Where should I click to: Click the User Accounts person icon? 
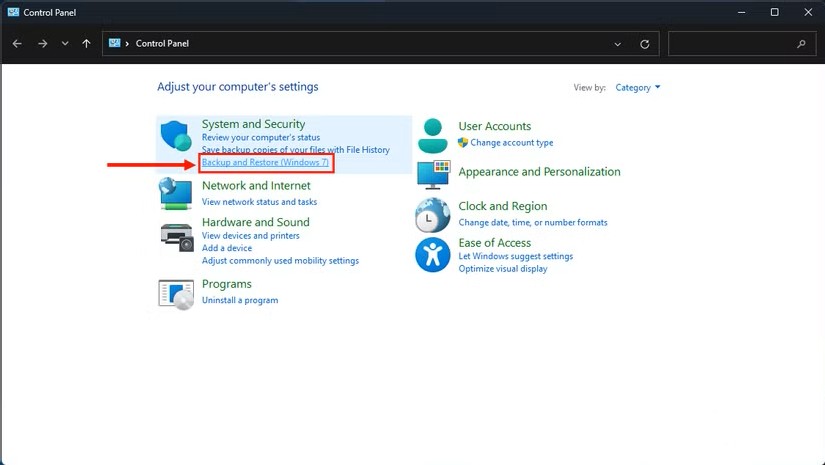pos(432,135)
